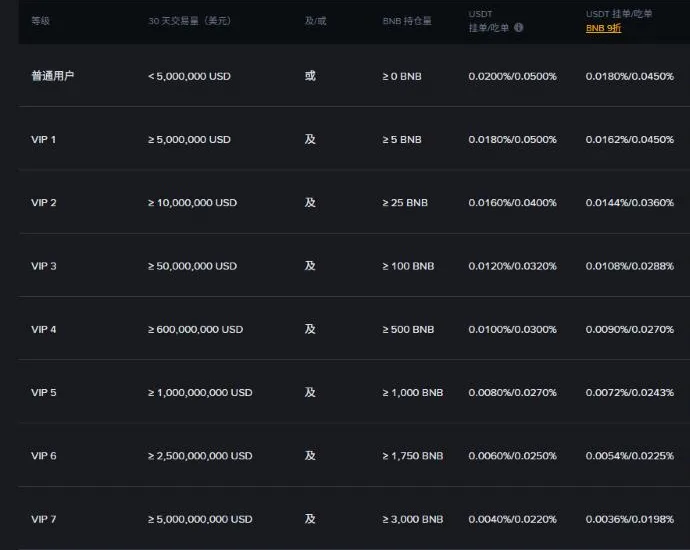Click the 0.0040%/0.0220% fee cell
Viewport: 690px width, 550px height.
pyautogui.click(x=513, y=519)
